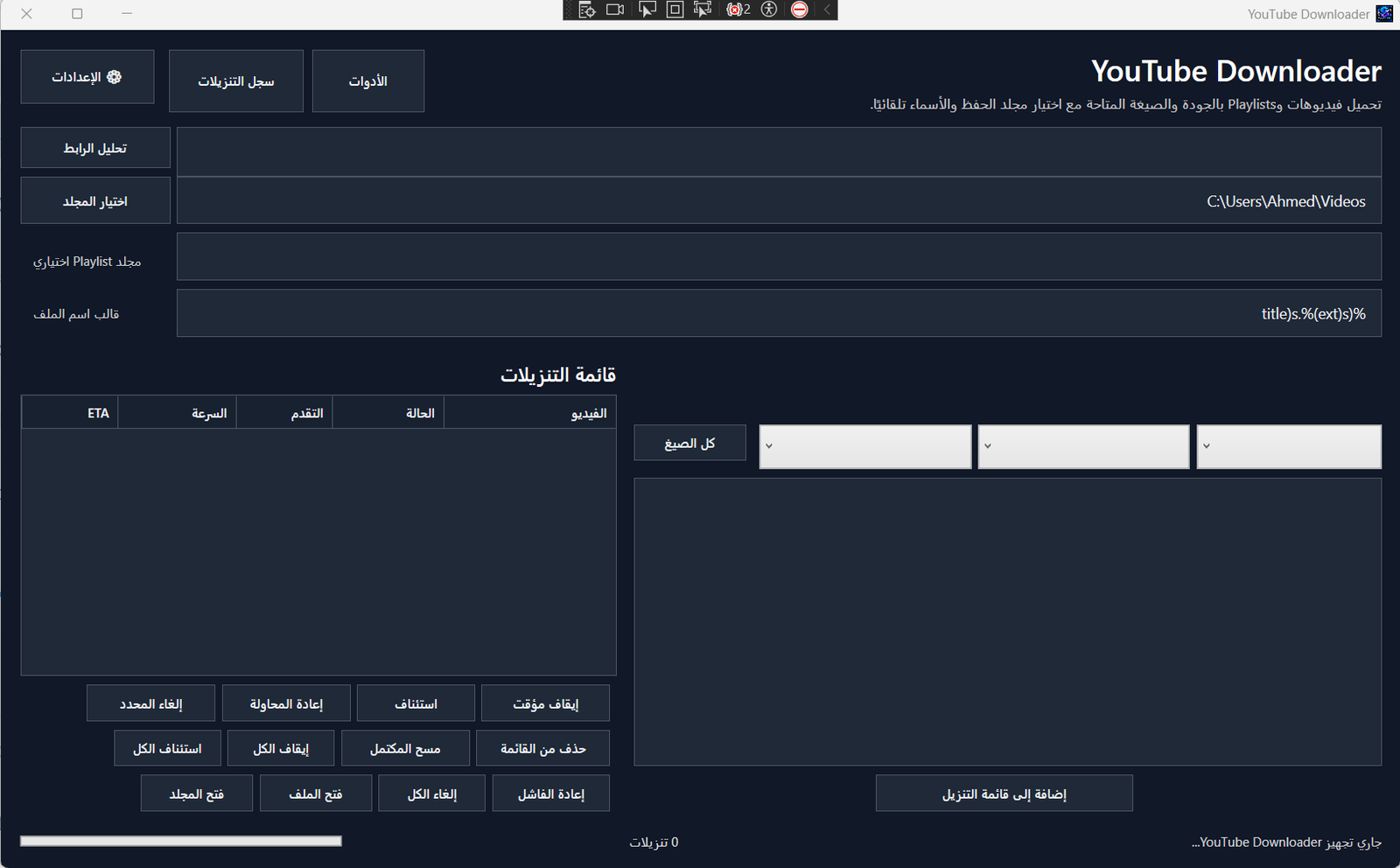
Task: Click the كل الصيغ all formats button
Action: pyautogui.click(x=690, y=443)
